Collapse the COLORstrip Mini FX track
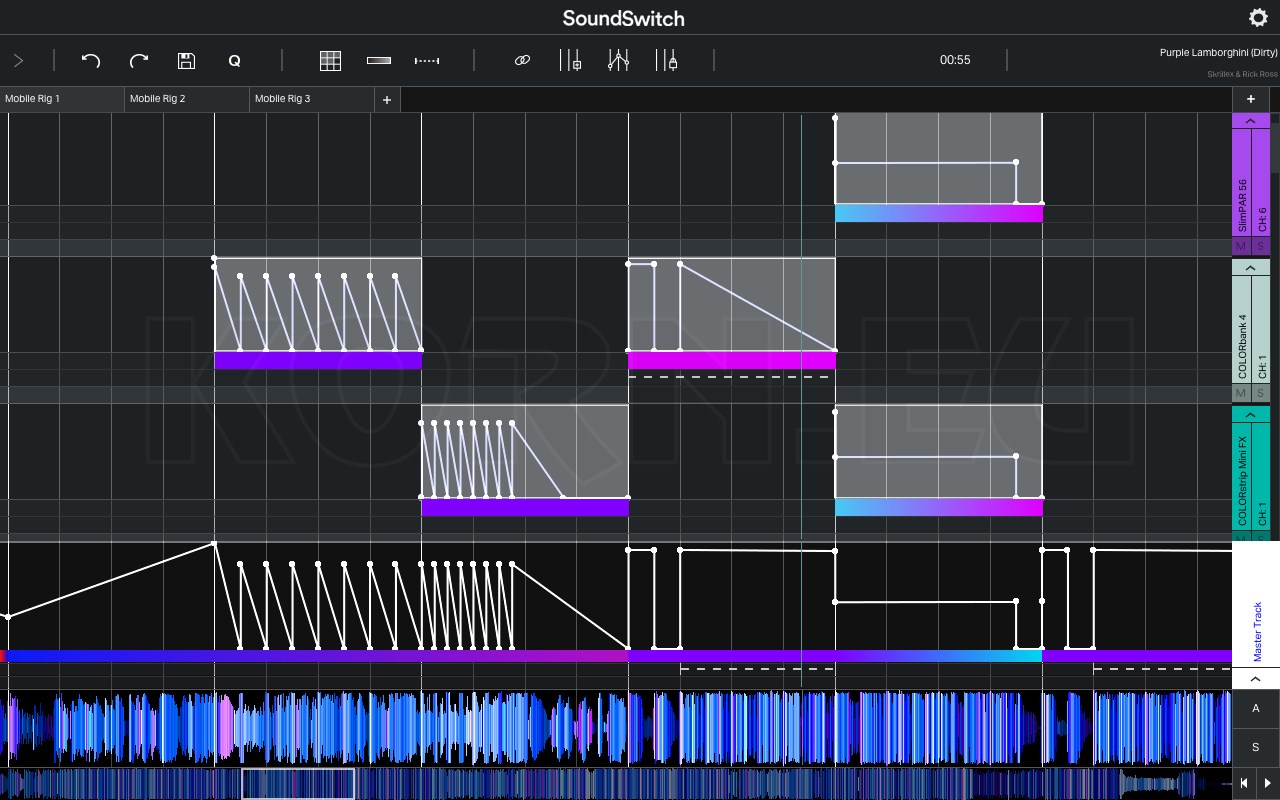The width and height of the screenshot is (1280, 800). click(x=1251, y=414)
